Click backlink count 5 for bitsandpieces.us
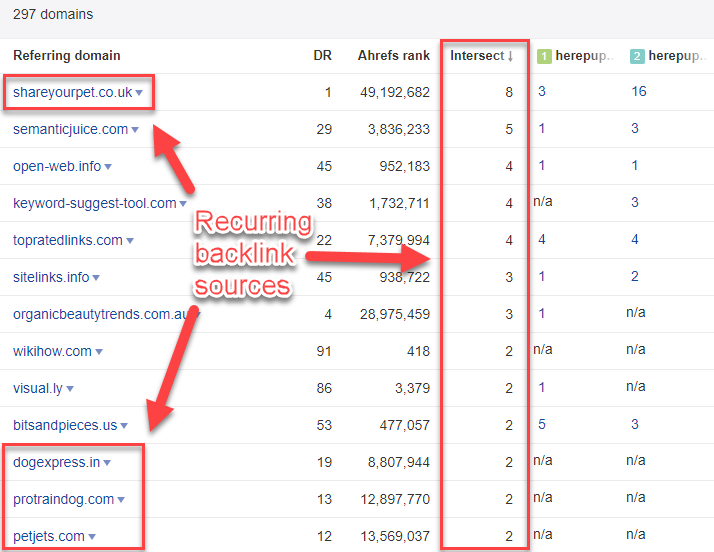The height and width of the screenshot is (552, 714). [541, 425]
